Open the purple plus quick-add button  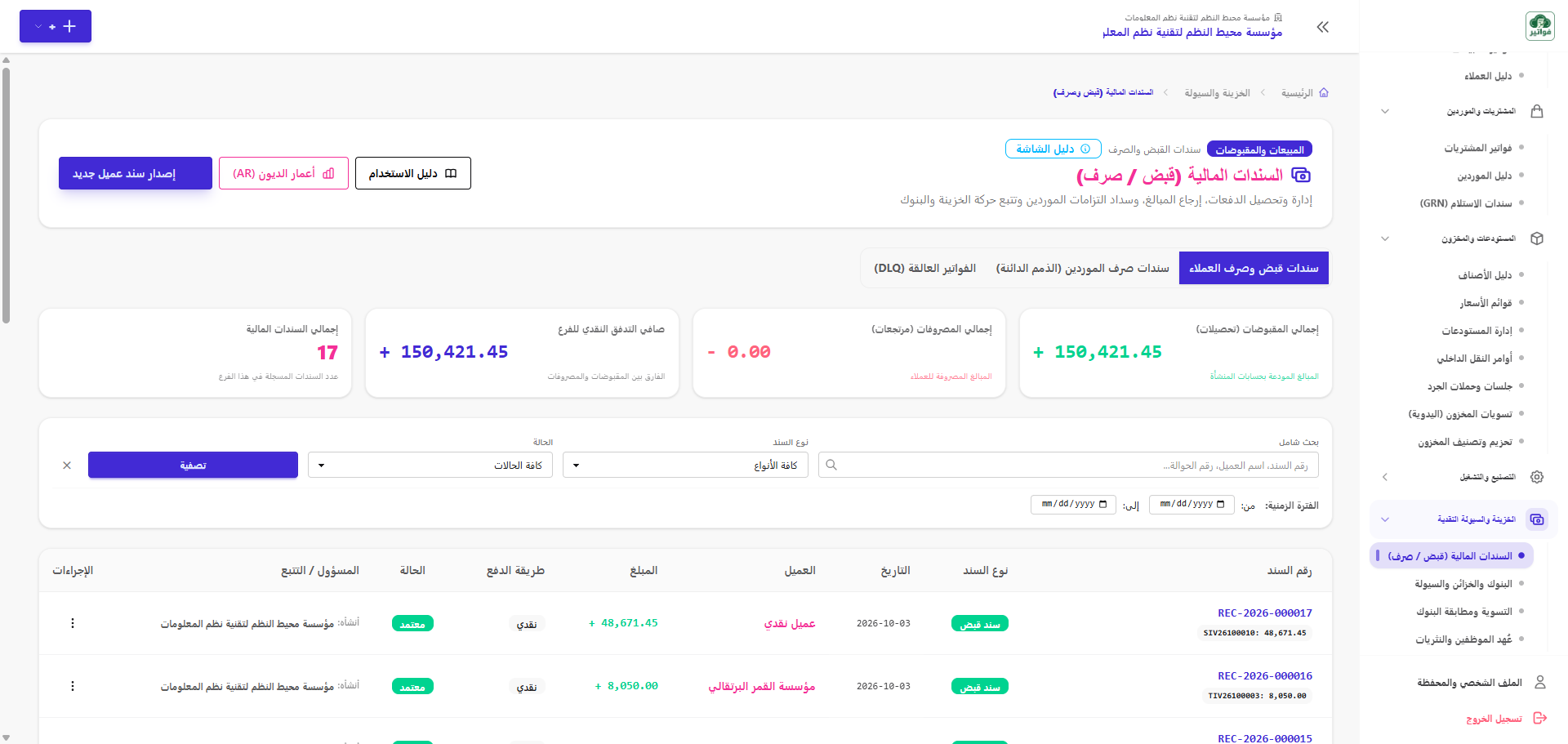click(x=56, y=26)
